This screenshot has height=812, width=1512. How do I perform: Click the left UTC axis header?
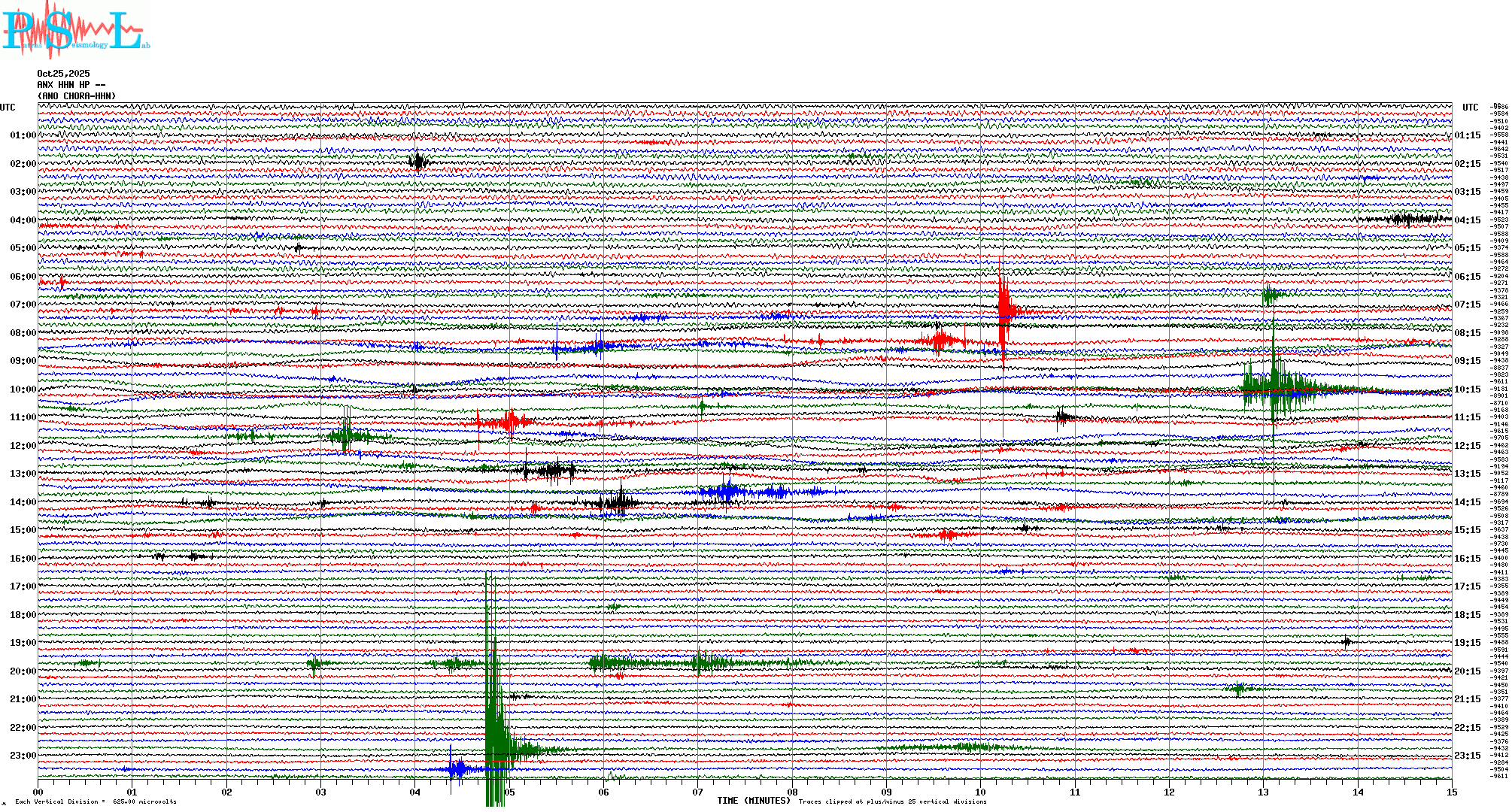tap(8, 108)
